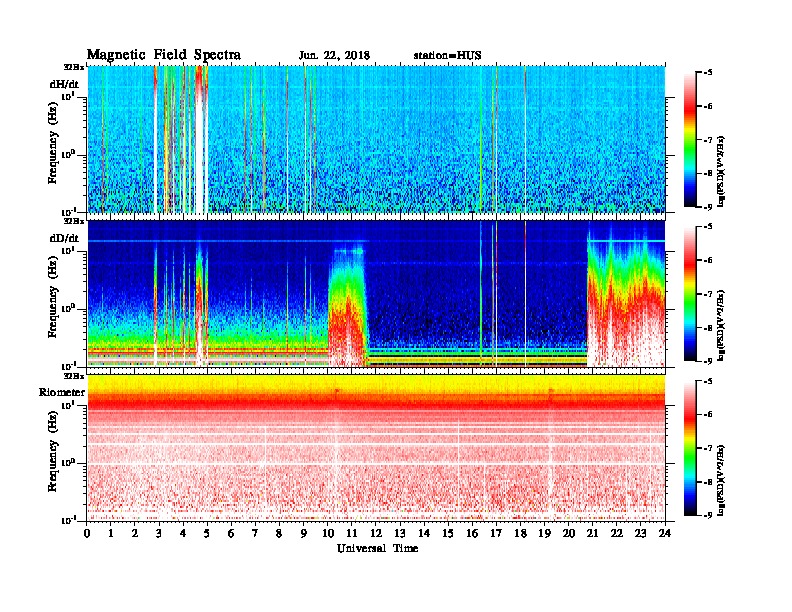Click the hour "21" tick label
This screenshot has height=612, width=792.
[592, 533]
